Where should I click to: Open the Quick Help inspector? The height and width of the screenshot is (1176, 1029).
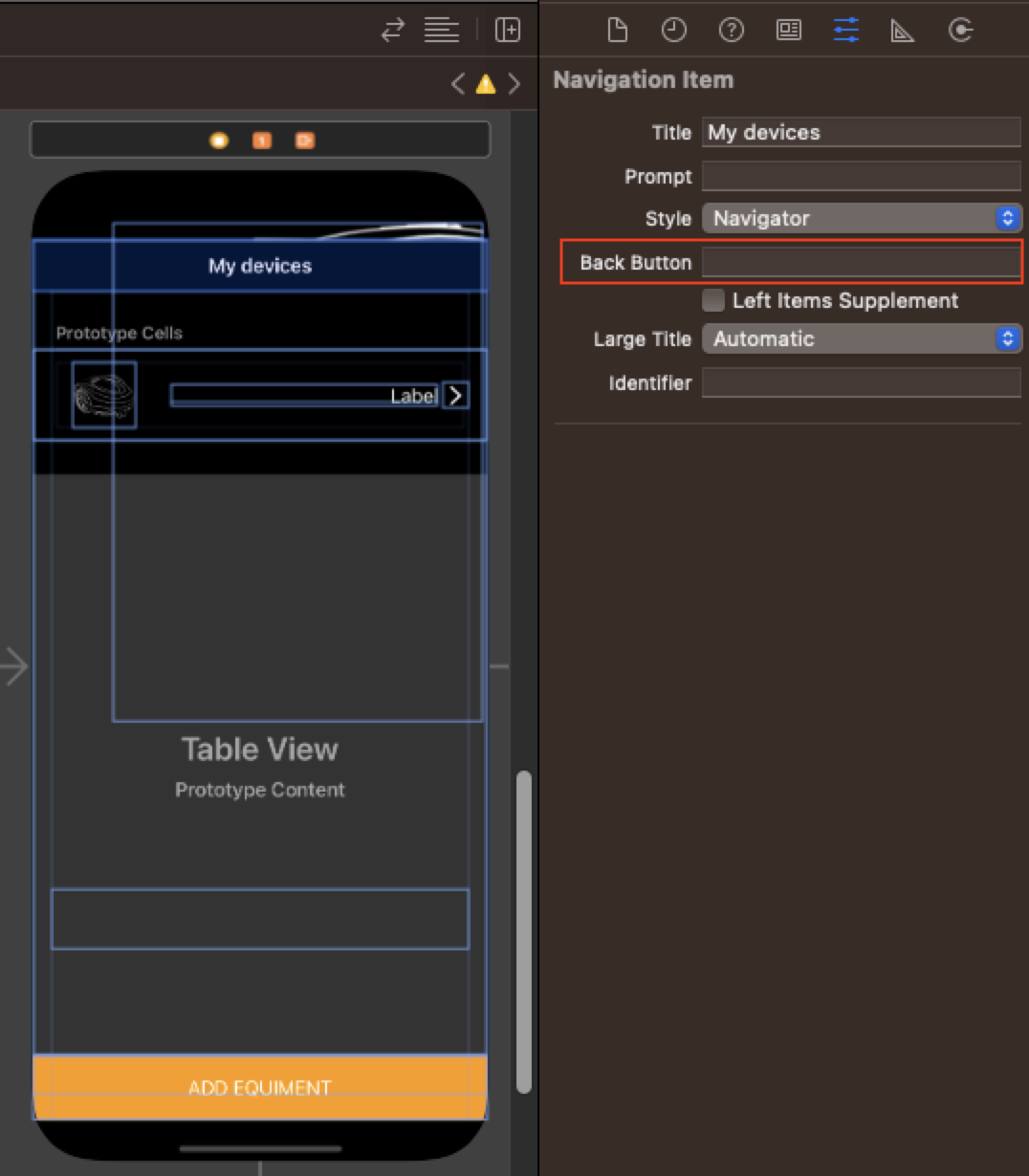point(732,30)
